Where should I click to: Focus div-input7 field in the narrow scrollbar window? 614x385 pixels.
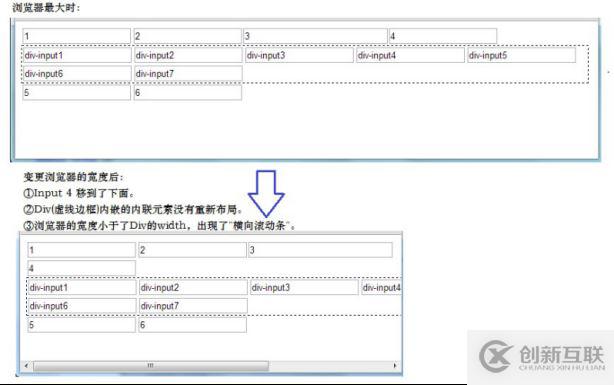pos(193,306)
